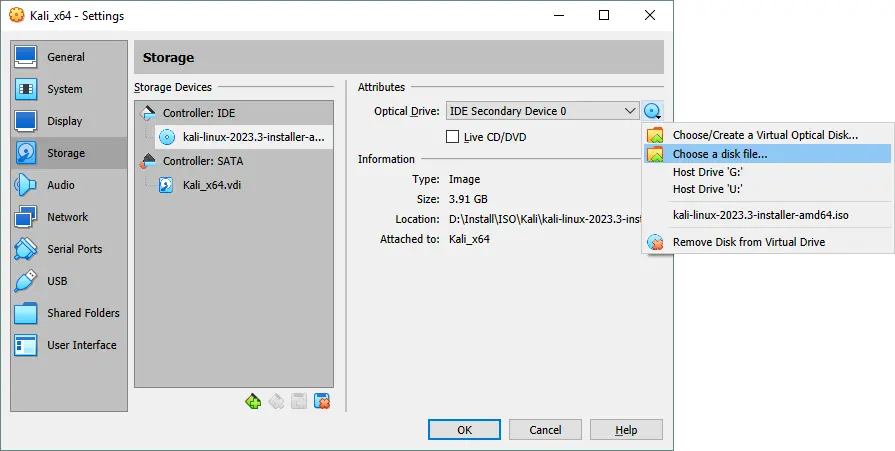The image size is (895, 451).
Task: Open the Display settings icon
Action: click(x=26, y=121)
